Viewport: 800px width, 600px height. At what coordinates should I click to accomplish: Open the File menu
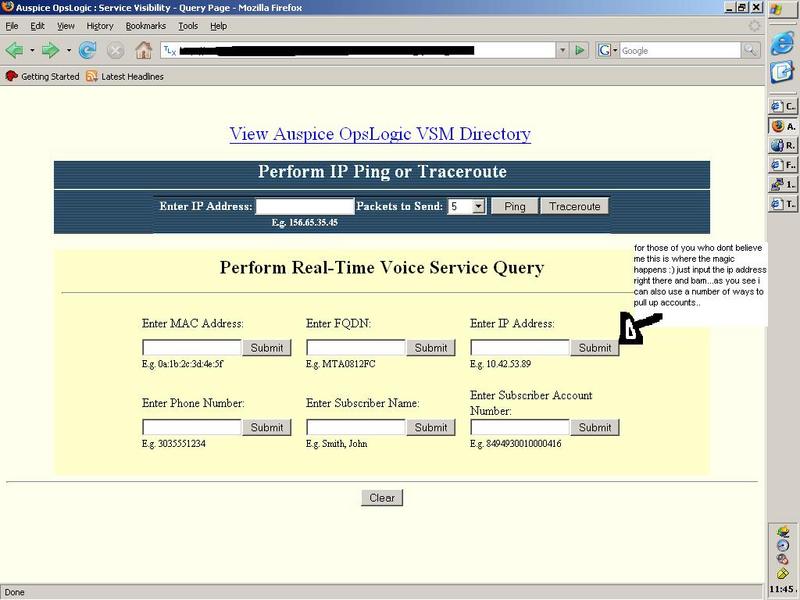point(12,26)
